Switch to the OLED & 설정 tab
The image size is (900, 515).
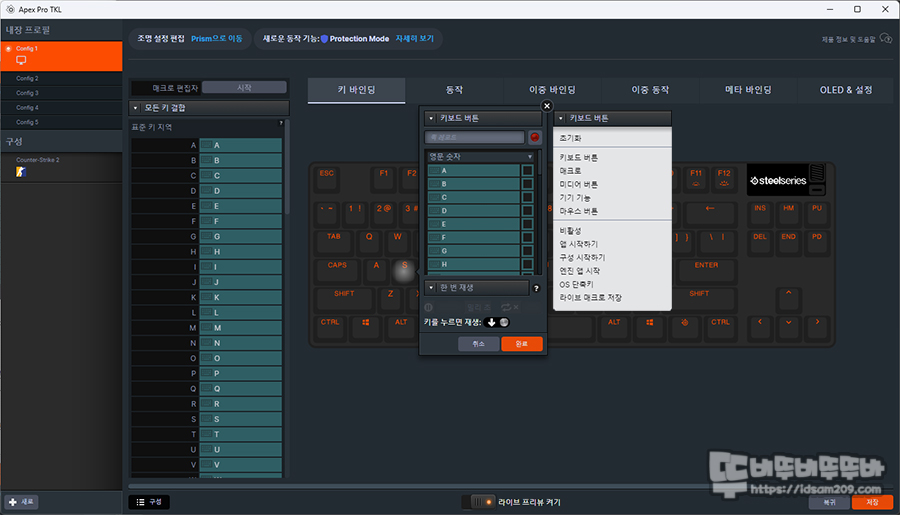845,90
